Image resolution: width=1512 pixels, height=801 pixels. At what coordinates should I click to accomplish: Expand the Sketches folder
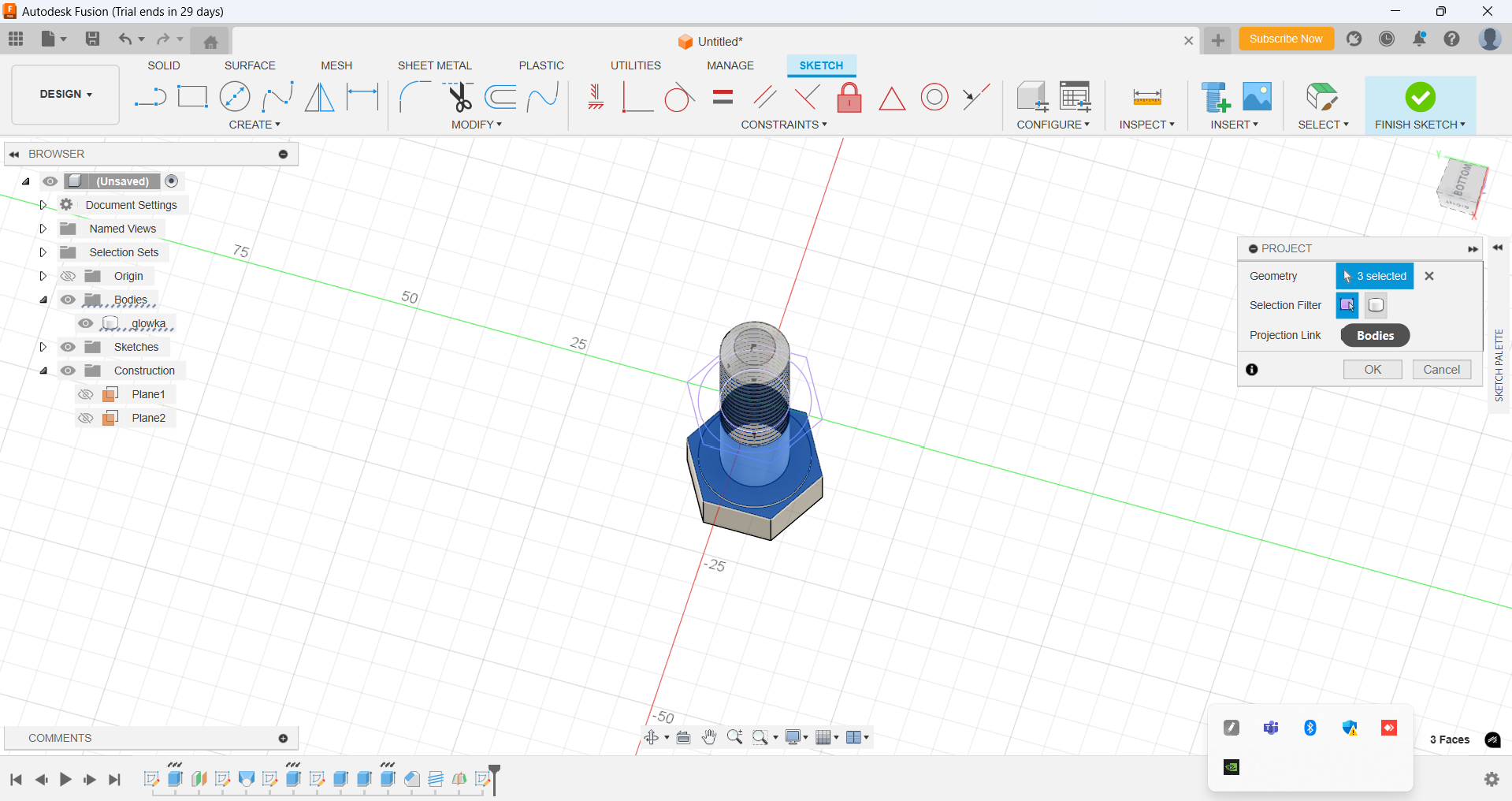[x=43, y=347]
